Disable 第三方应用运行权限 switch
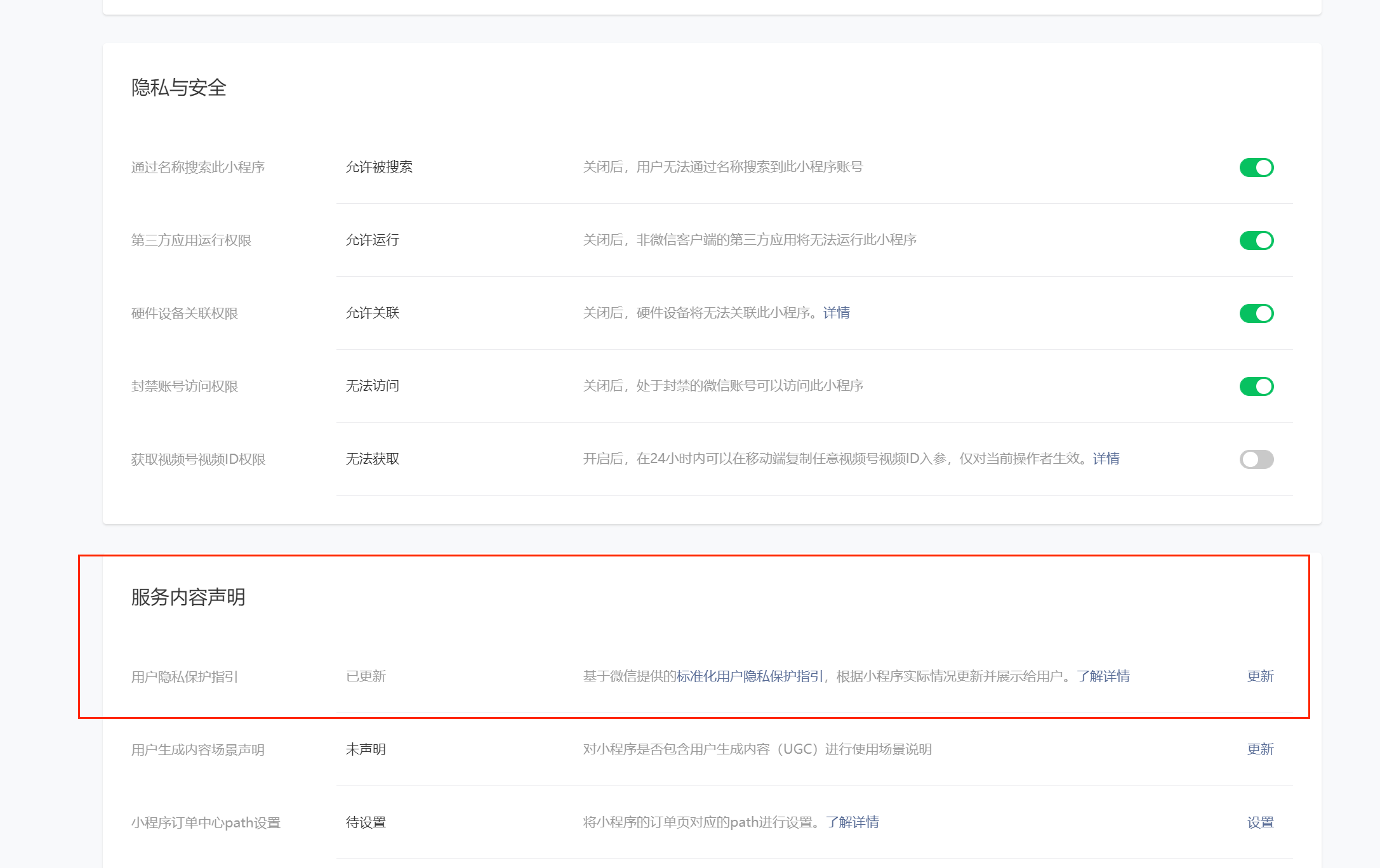 tap(1256, 240)
